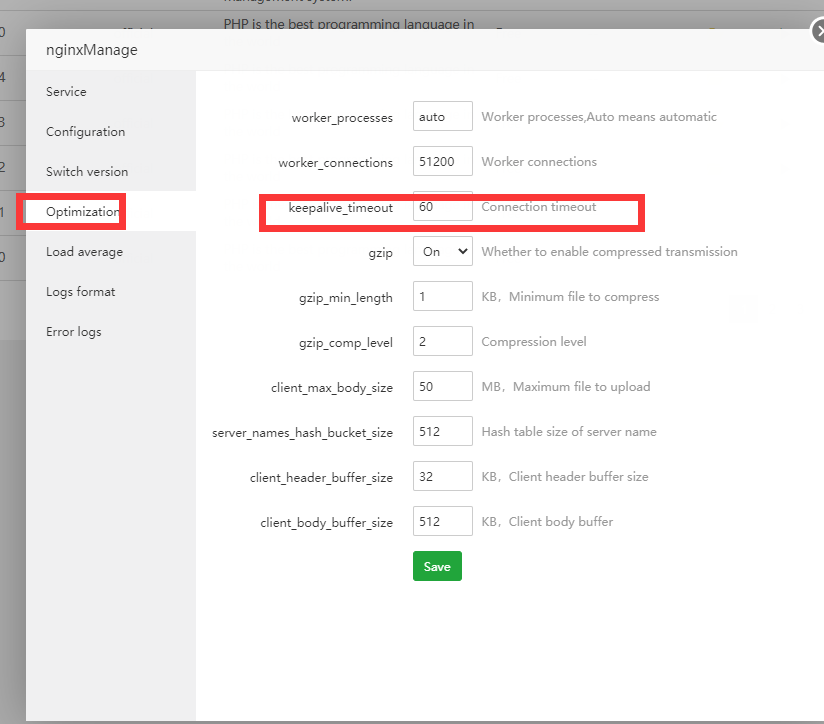The image size is (824, 724).
Task: Open the Service tab
Action: pos(66,92)
